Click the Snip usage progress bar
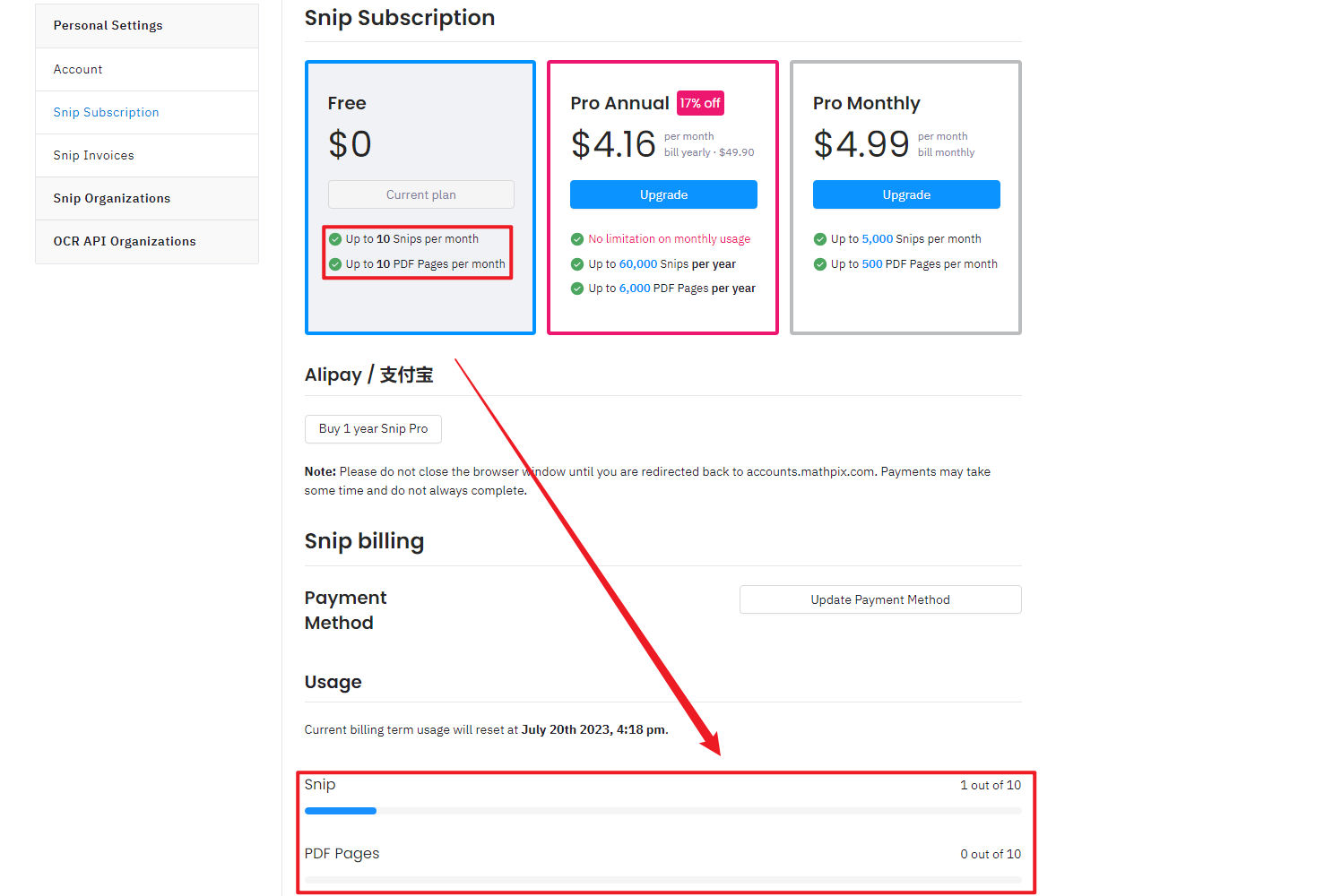Screen dimensions: 1333x896 pos(662,811)
